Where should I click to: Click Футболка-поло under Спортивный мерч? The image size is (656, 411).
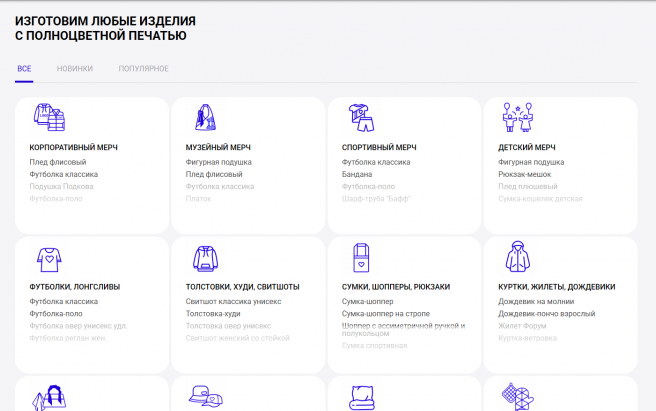click(x=368, y=186)
